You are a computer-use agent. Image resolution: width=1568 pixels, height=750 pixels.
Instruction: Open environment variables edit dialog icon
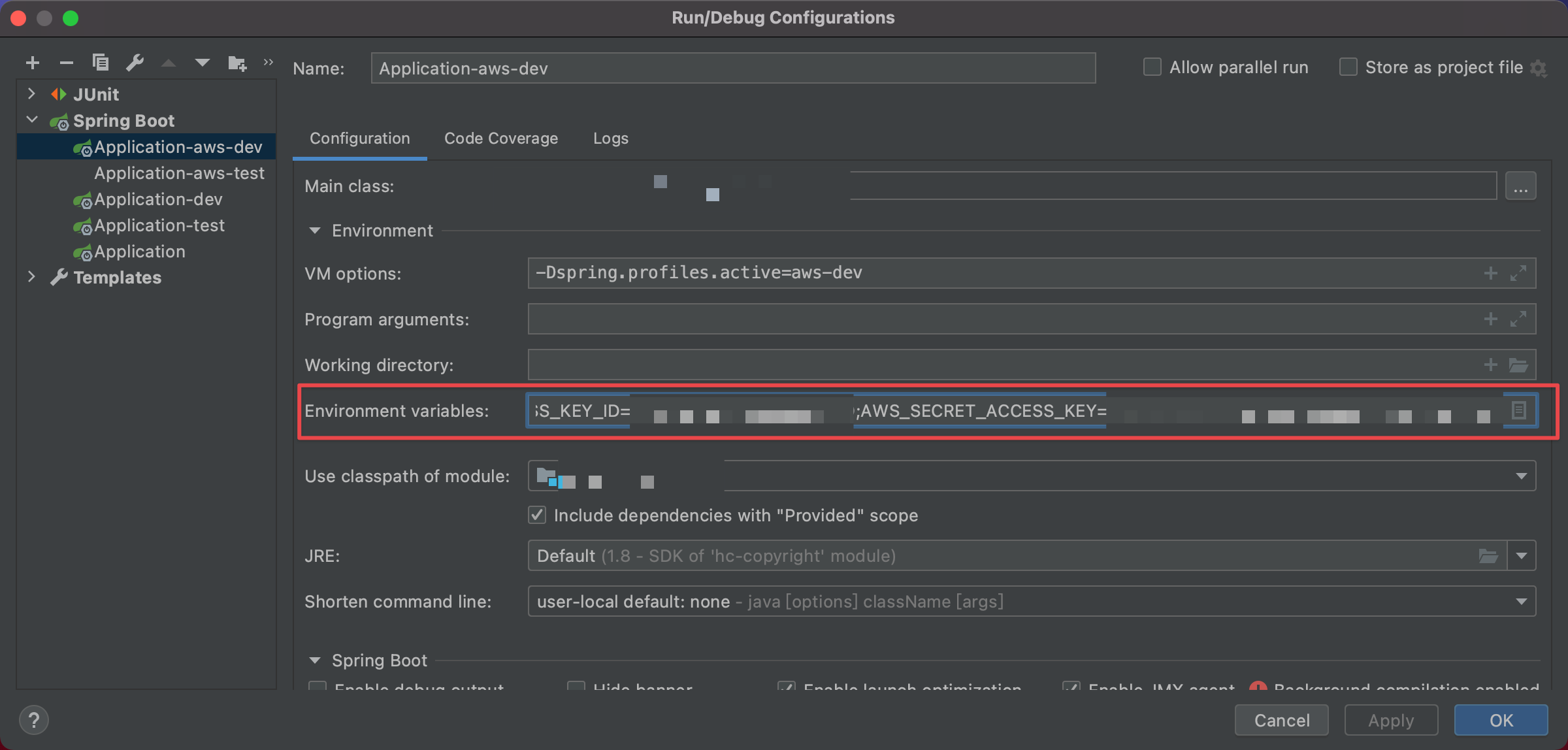[1519, 410]
